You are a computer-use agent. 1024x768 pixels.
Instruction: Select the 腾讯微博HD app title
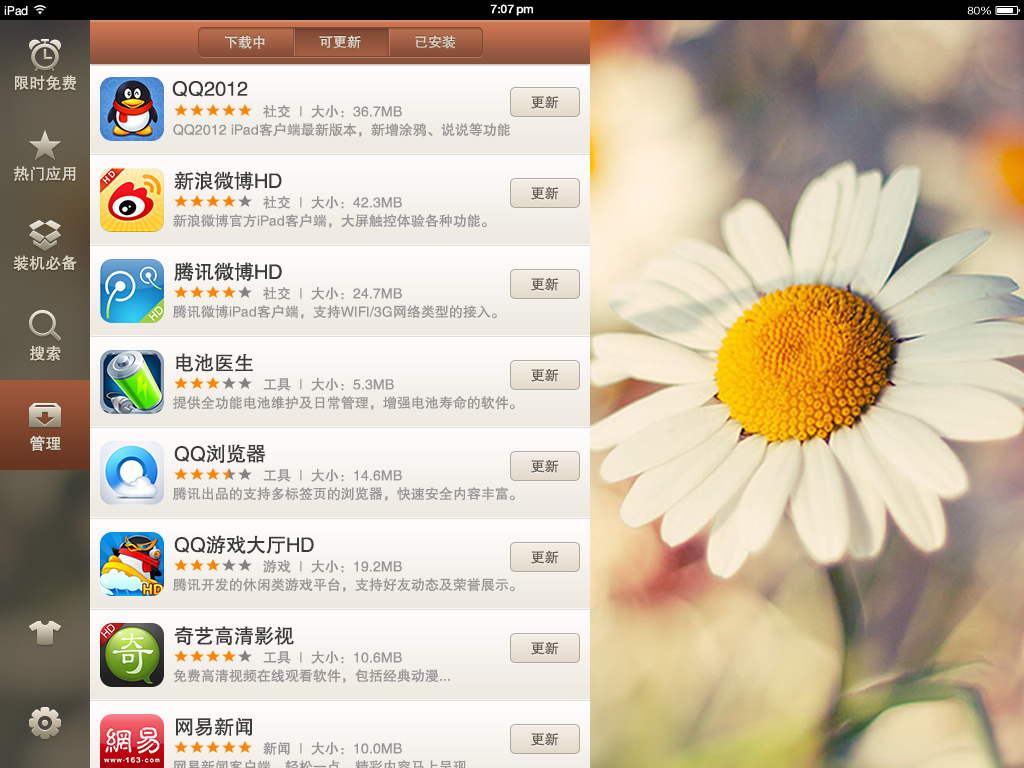click(228, 272)
